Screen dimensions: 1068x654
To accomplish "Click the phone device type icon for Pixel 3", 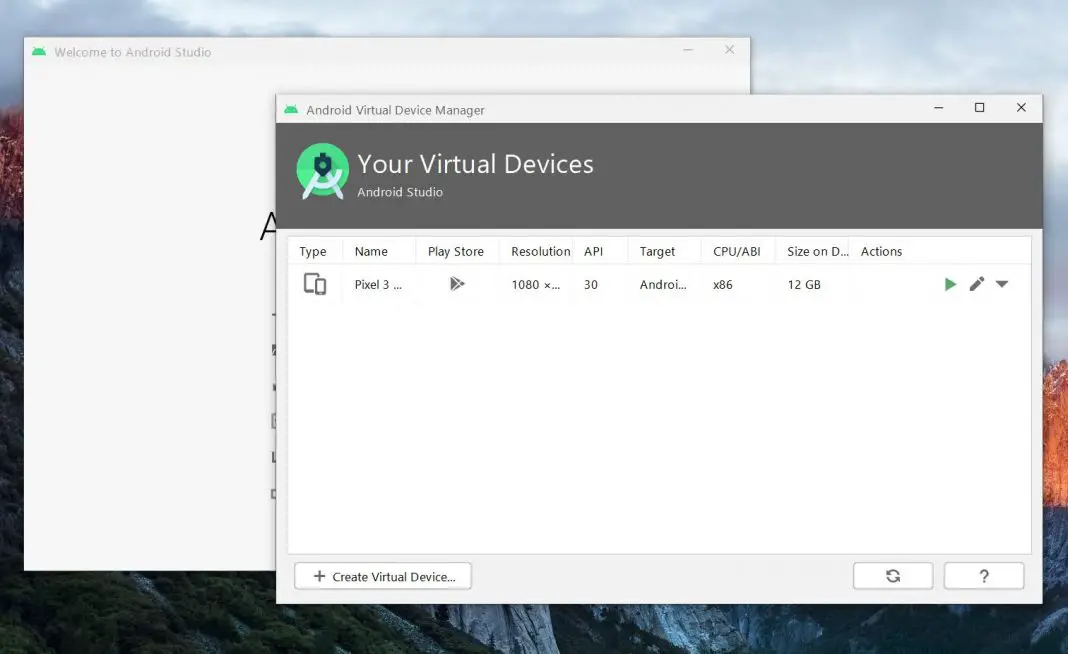I will (315, 284).
